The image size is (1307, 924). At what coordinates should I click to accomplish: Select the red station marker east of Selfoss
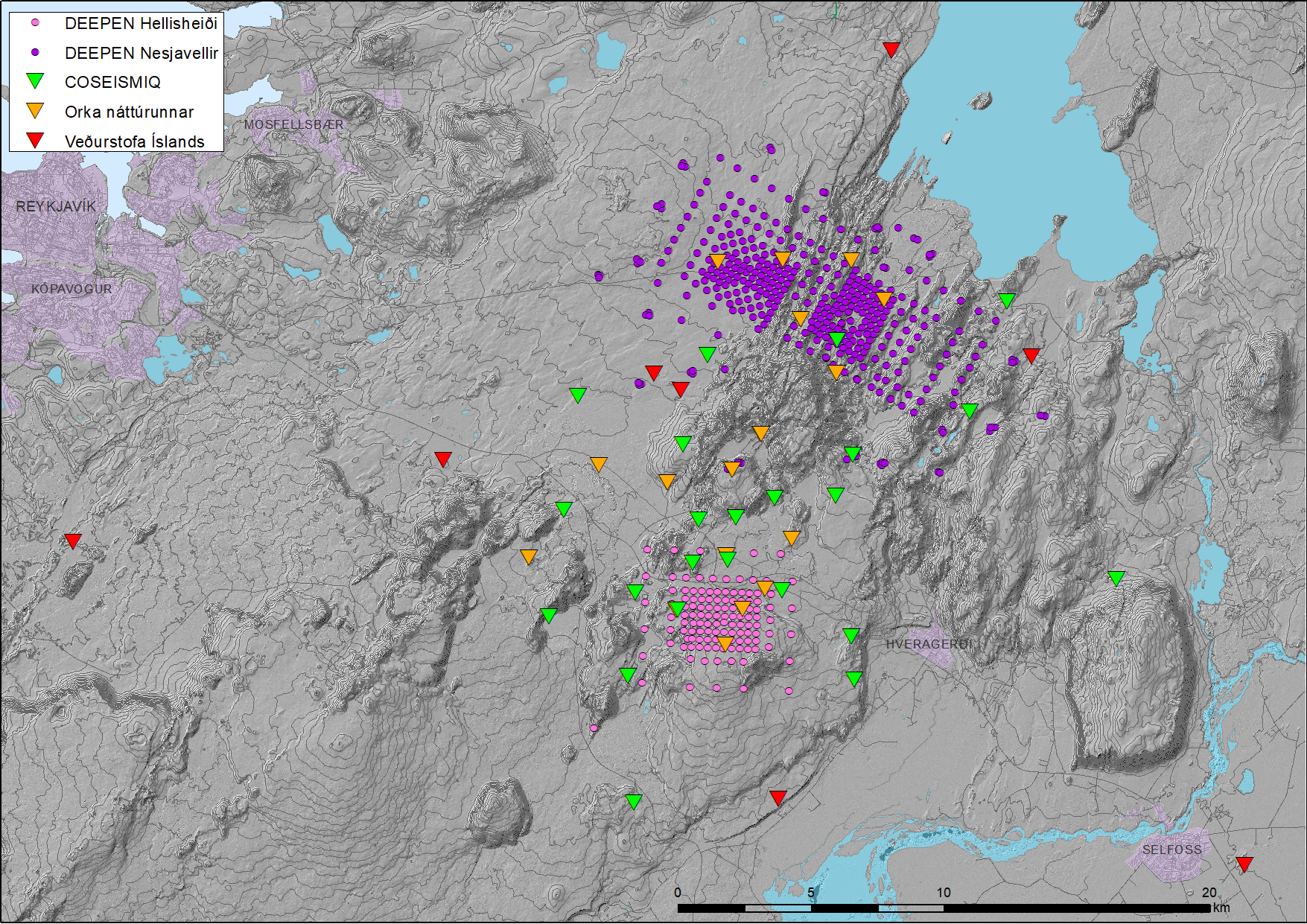[1244, 864]
